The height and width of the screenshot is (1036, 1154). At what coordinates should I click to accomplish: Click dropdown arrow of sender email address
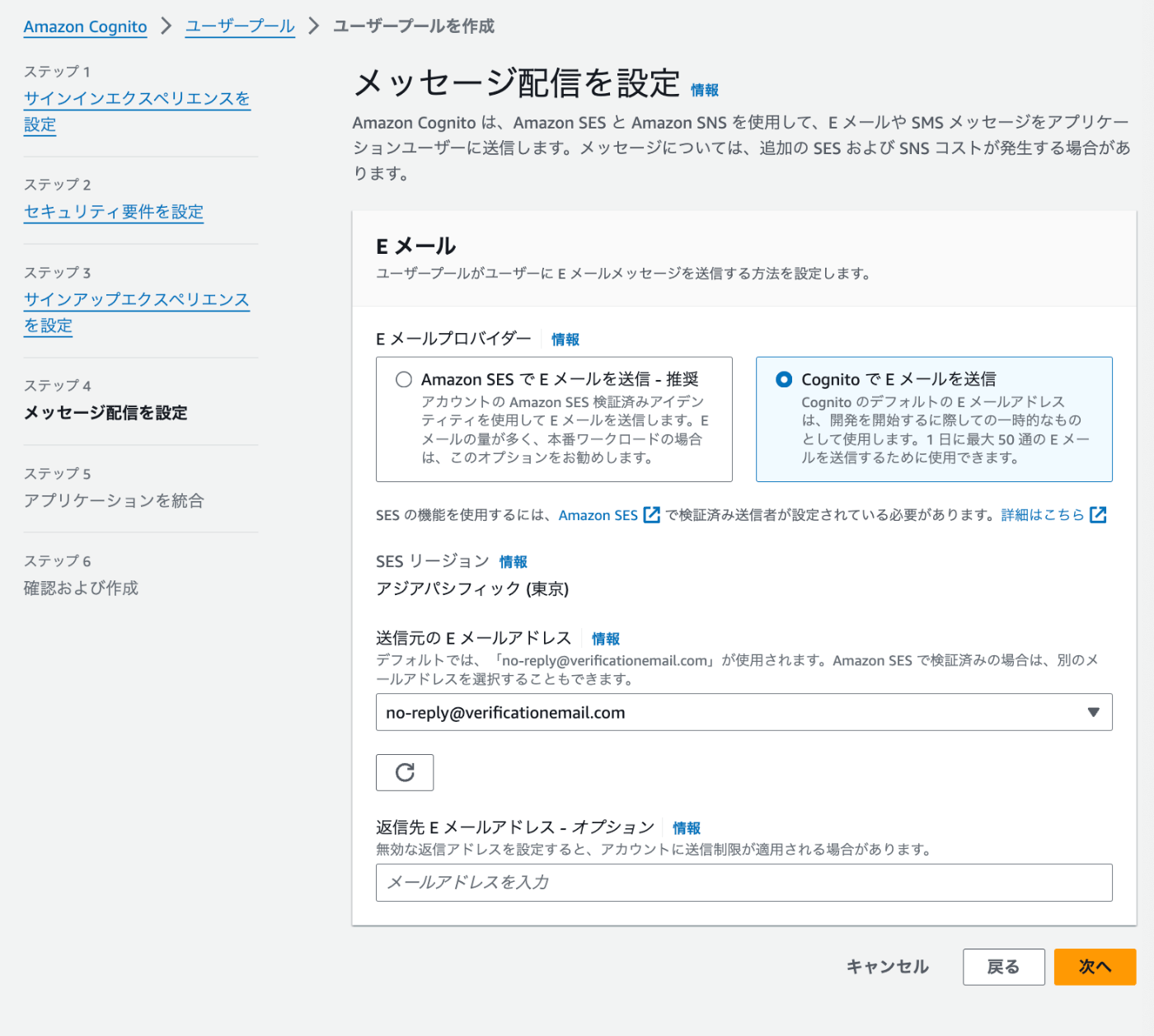tap(1093, 712)
